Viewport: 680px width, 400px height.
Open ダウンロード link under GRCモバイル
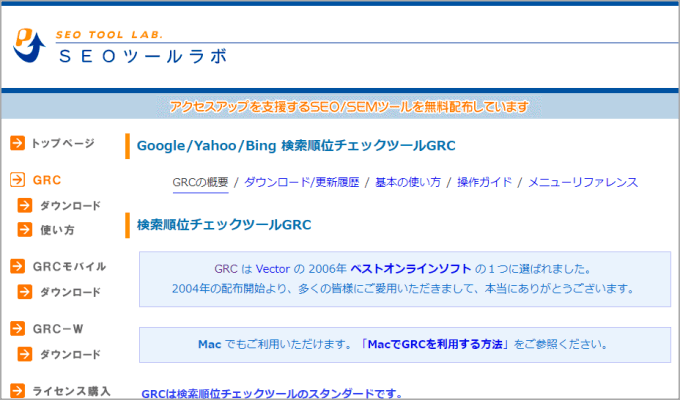(70, 292)
